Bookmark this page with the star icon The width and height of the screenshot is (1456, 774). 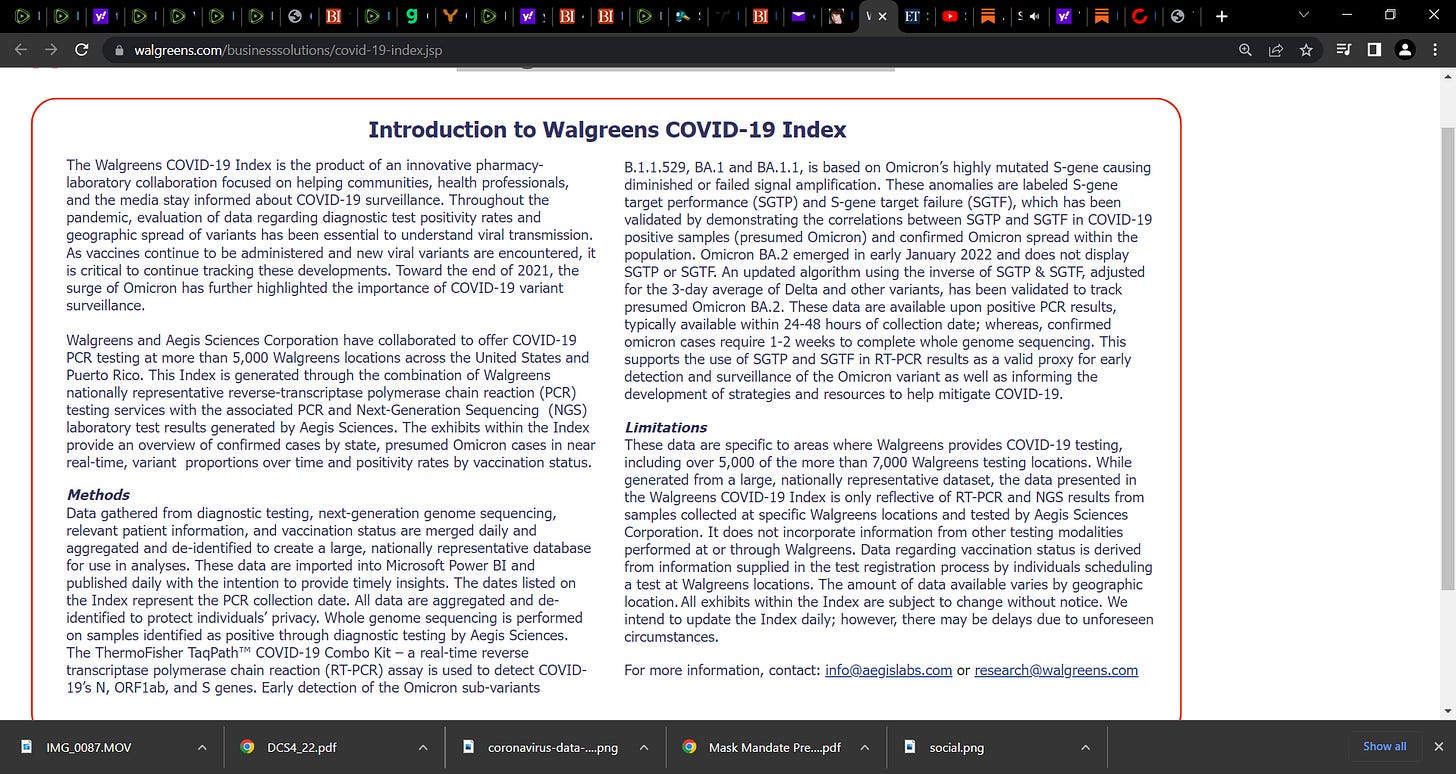(1305, 50)
